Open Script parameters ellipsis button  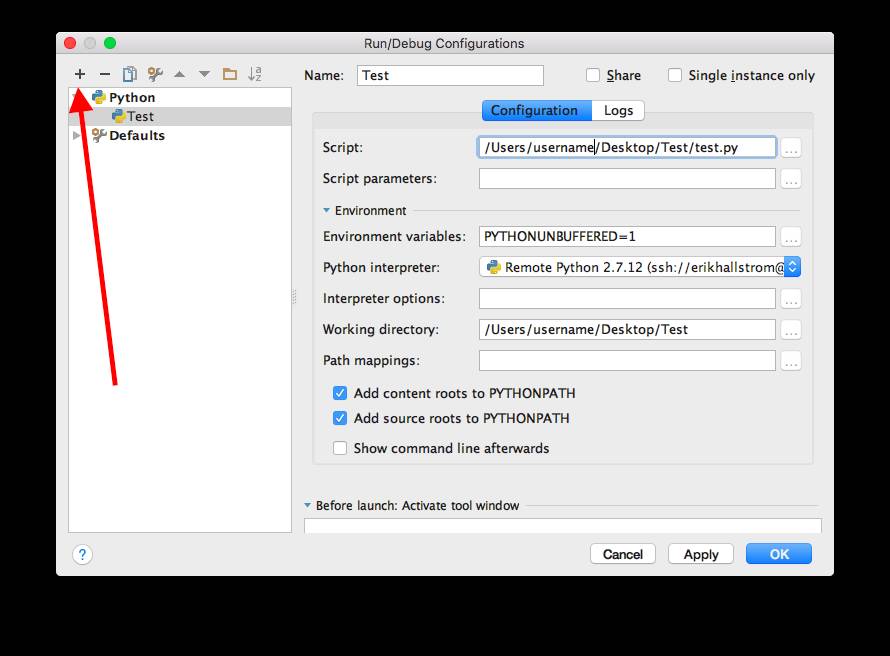point(791,179)
